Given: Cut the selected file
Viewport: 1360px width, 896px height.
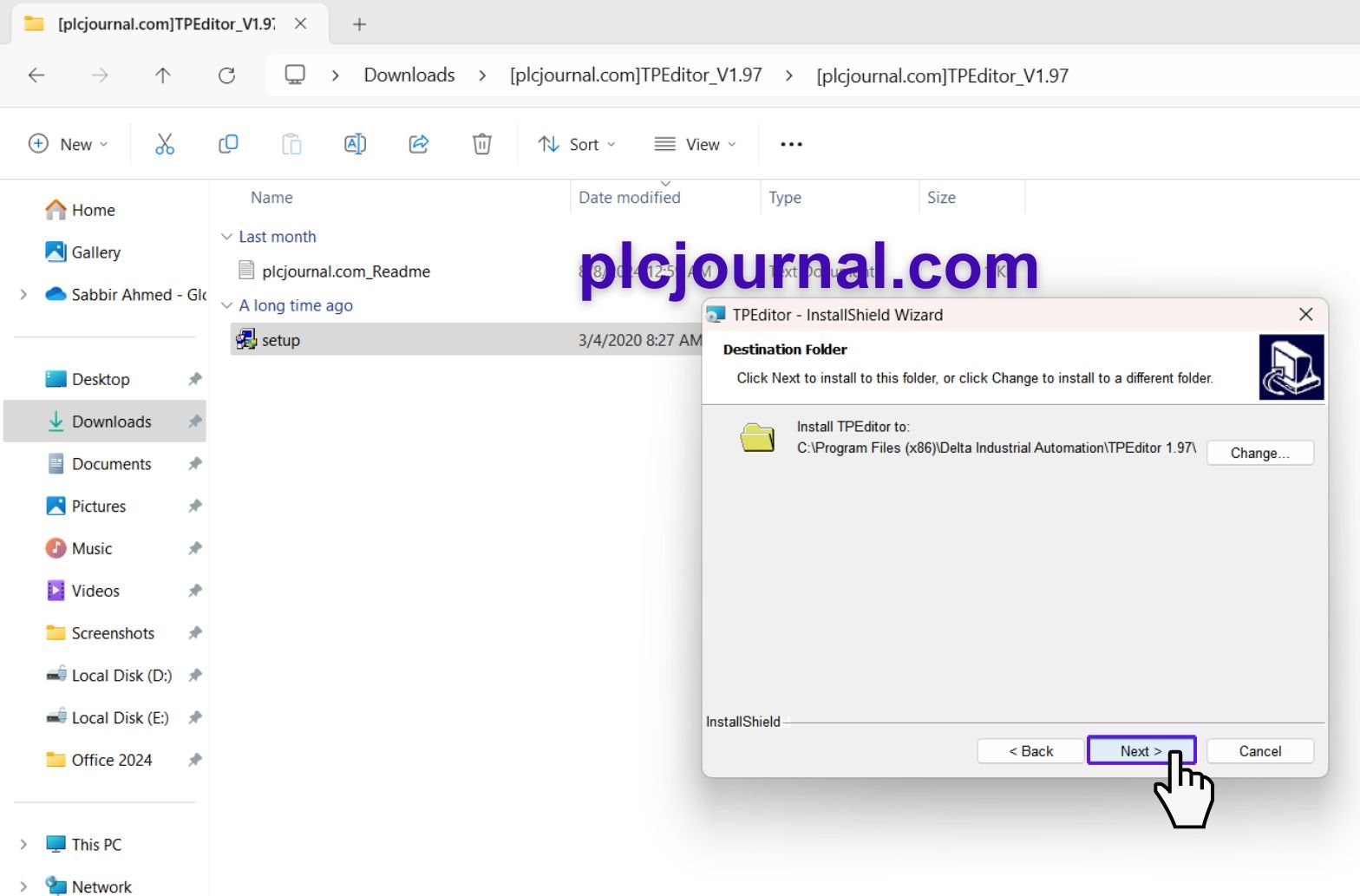Looking at the screenshot, I should pos(165,144).
